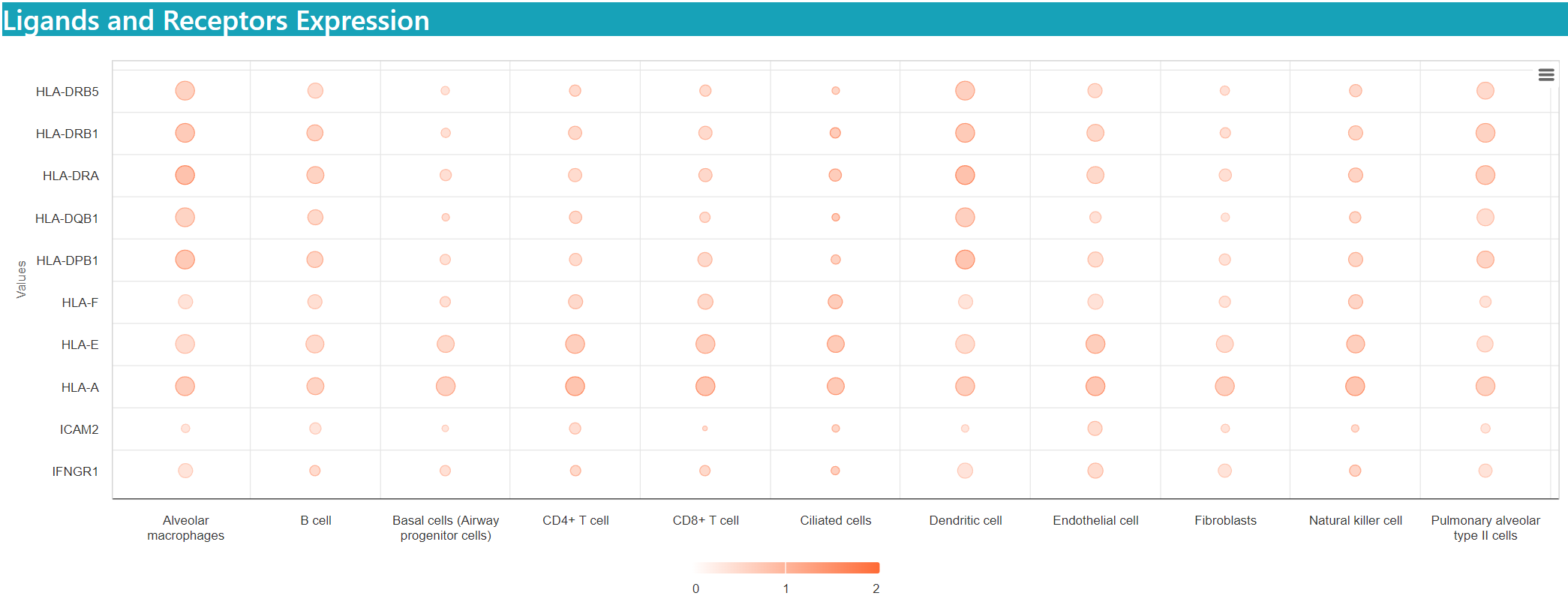Select HLA-F bubble for Ciliated cells

pos(835,302)
